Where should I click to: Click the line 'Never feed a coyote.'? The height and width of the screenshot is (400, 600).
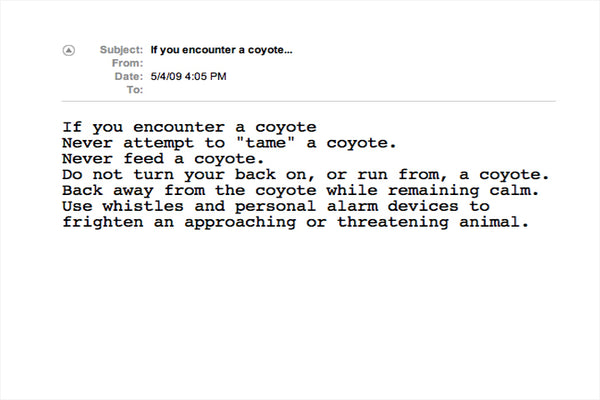163,159
